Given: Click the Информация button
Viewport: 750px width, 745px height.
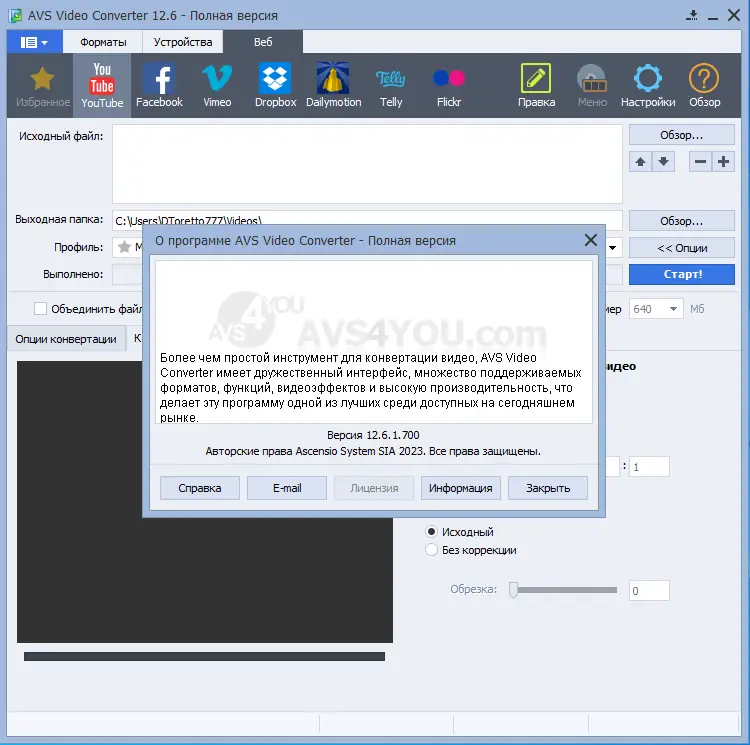Looking at the screenshot, I should pyautogui.click(x=461, y=488).
